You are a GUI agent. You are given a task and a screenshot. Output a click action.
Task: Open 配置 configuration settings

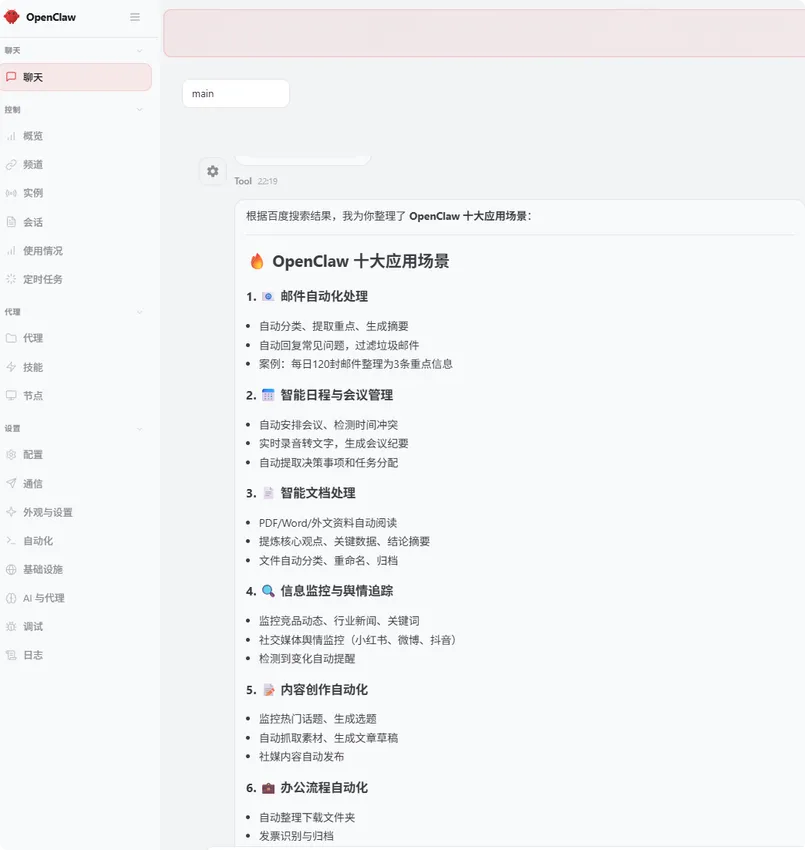76,454
